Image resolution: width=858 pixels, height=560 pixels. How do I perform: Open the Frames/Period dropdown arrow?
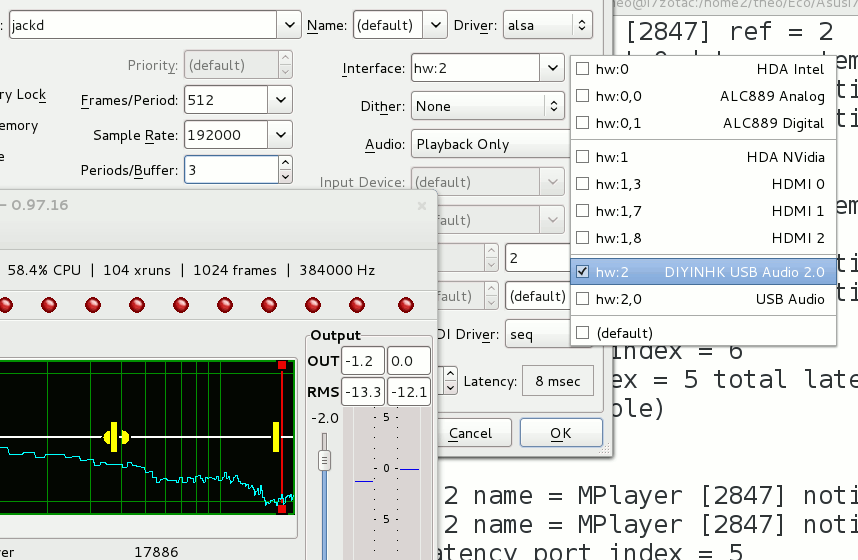(x=281, y=100)
